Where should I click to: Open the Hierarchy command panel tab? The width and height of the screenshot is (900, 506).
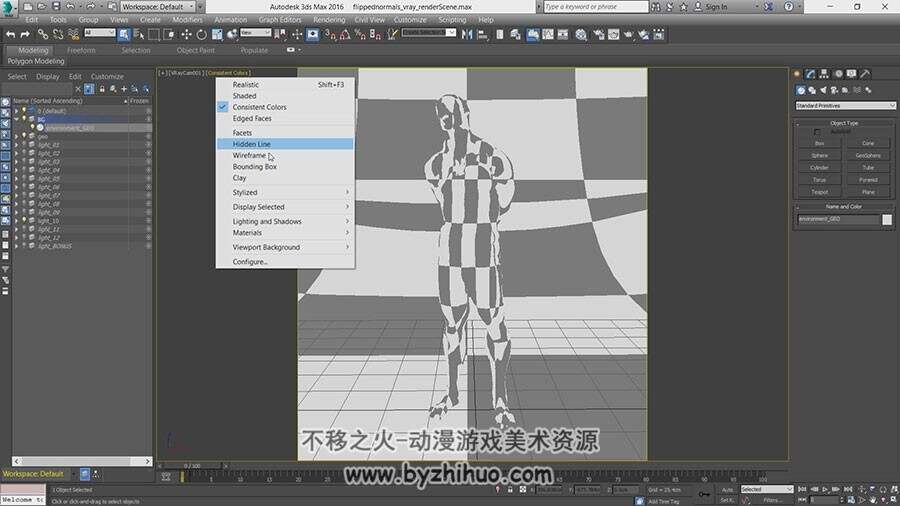pos(824,73)
